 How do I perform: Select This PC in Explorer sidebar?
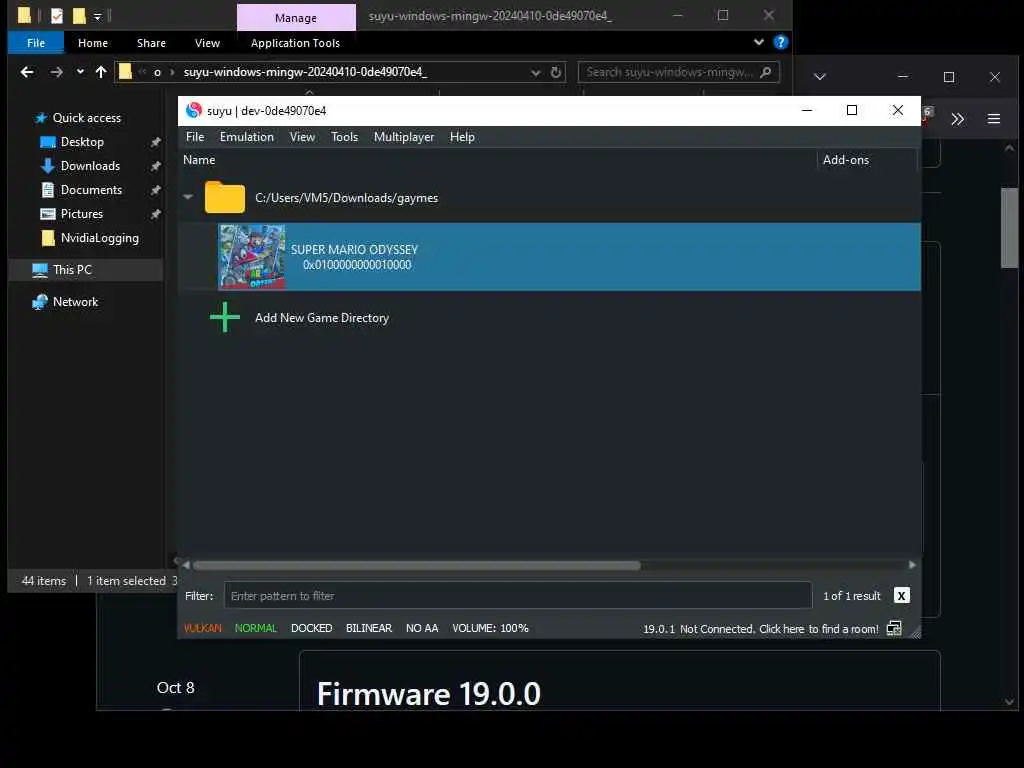coord(72,270)
